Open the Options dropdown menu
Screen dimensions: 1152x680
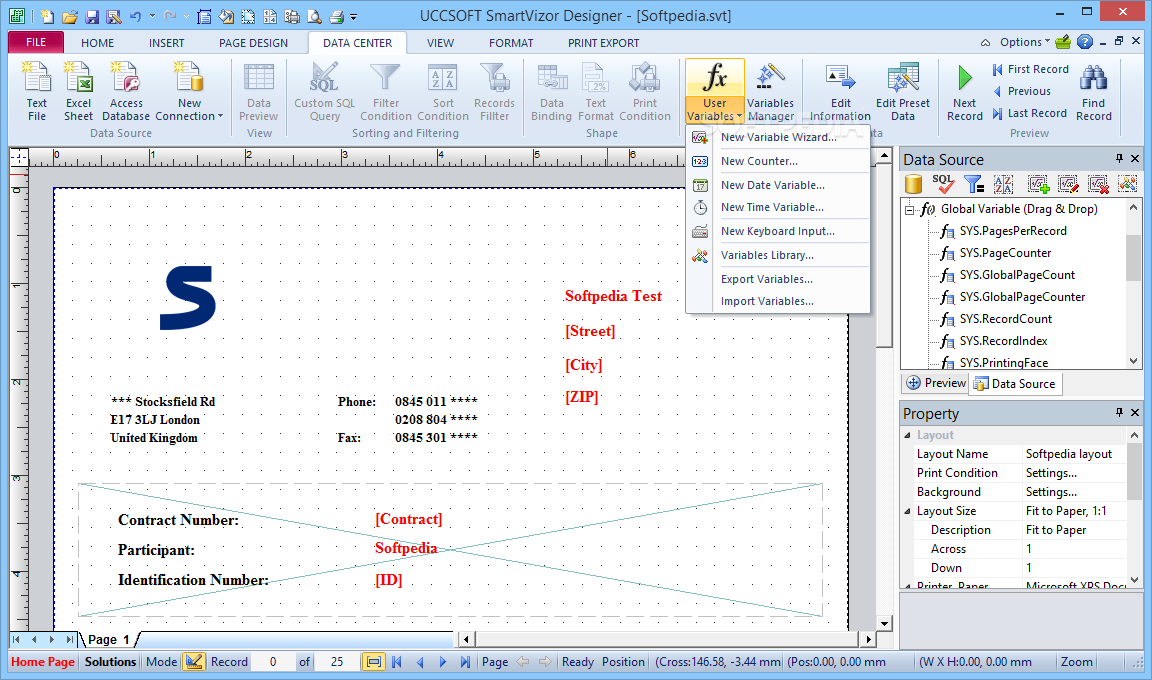click(x=1024, y=42)
